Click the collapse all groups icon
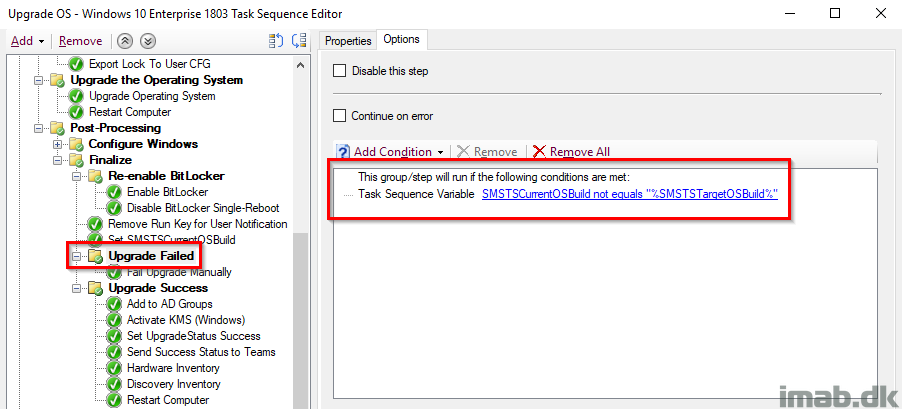Viewport: 902px width, 409px height. (299, 41)
